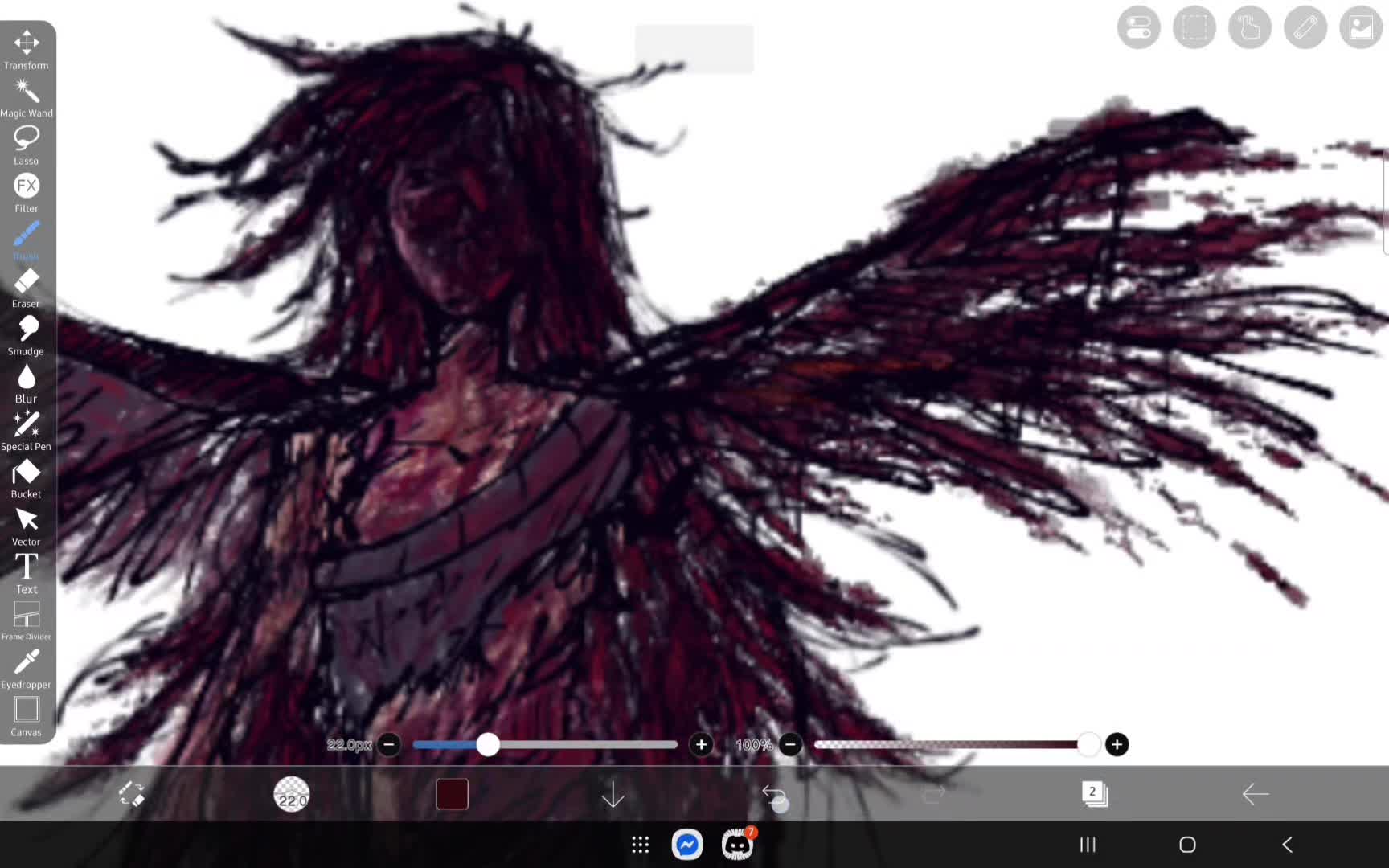
Task: Select the Special Pen tool
Action: 26,431
